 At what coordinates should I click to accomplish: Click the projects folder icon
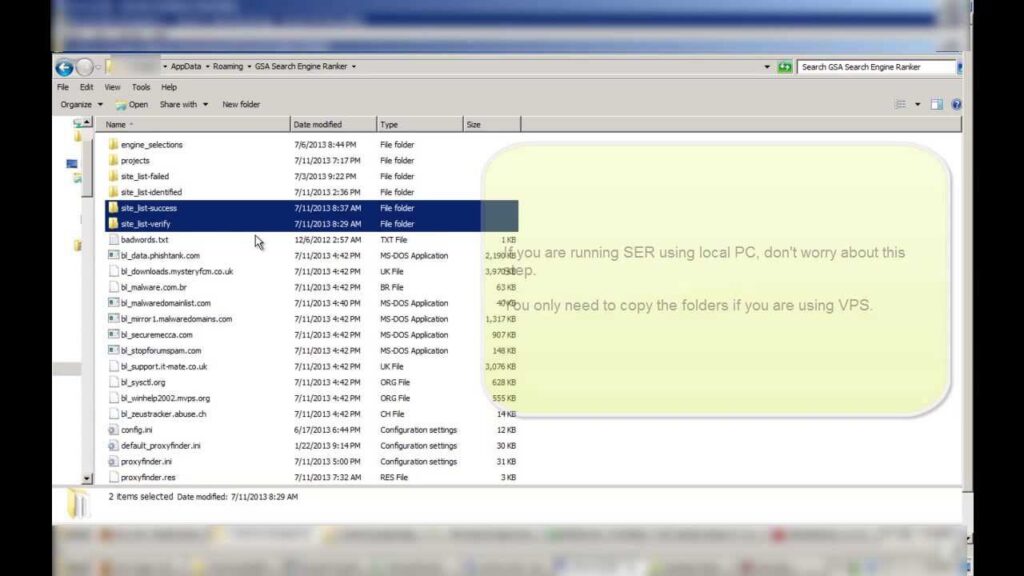pos(113,160)
